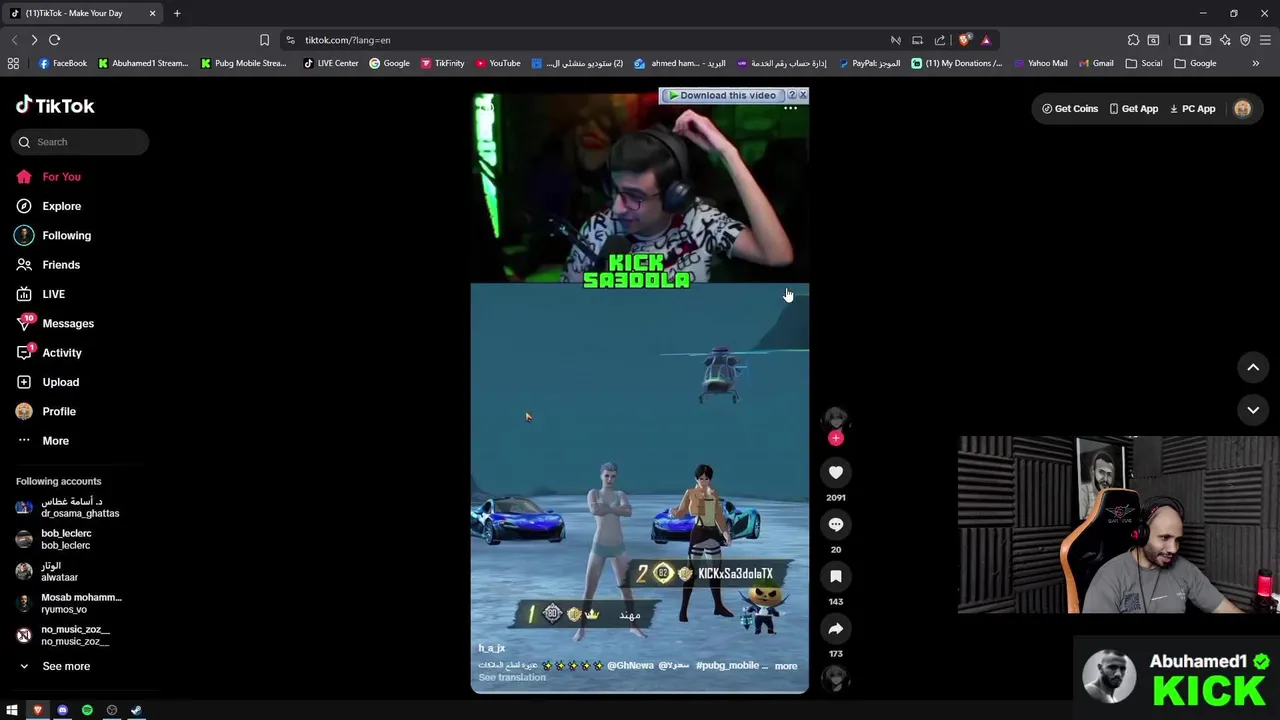Open the FaceBook bookmark

click(62, 63)
